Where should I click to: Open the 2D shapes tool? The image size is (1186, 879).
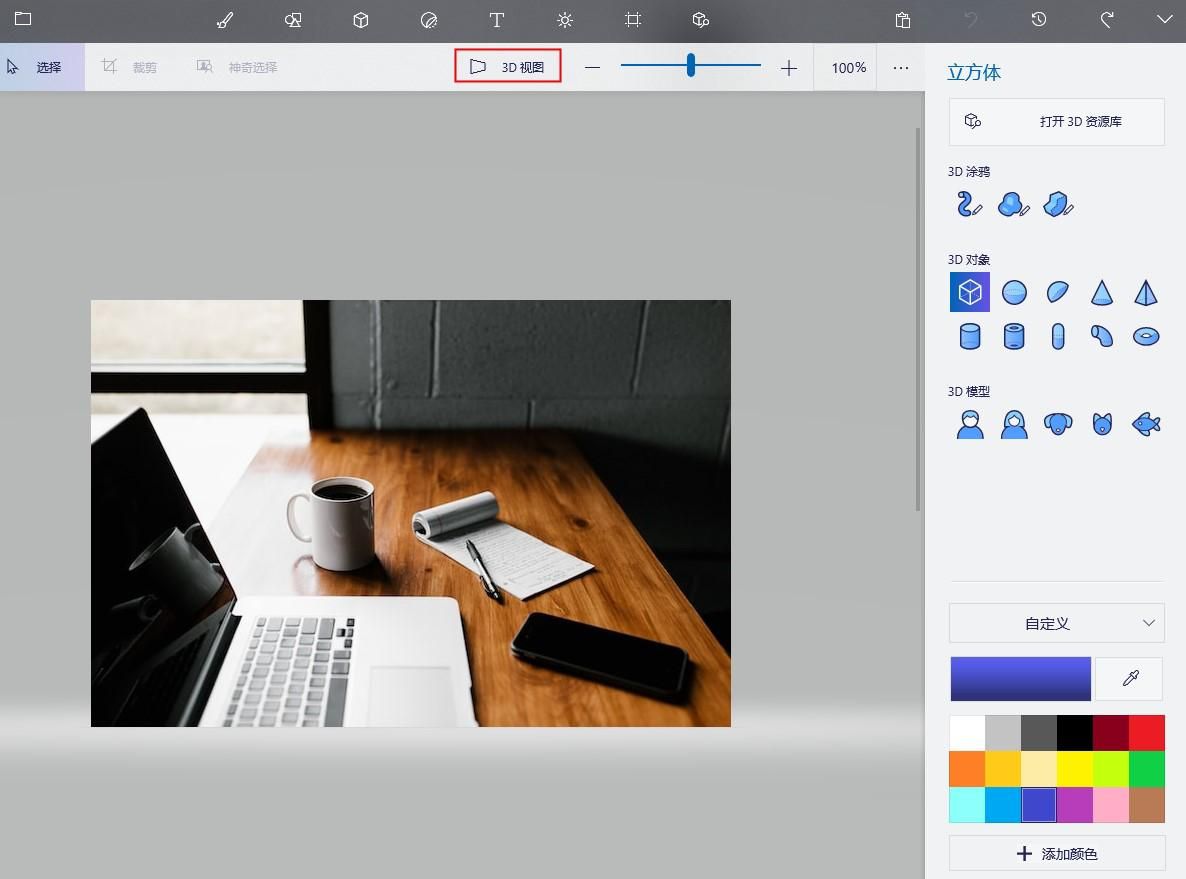point(293,20)
